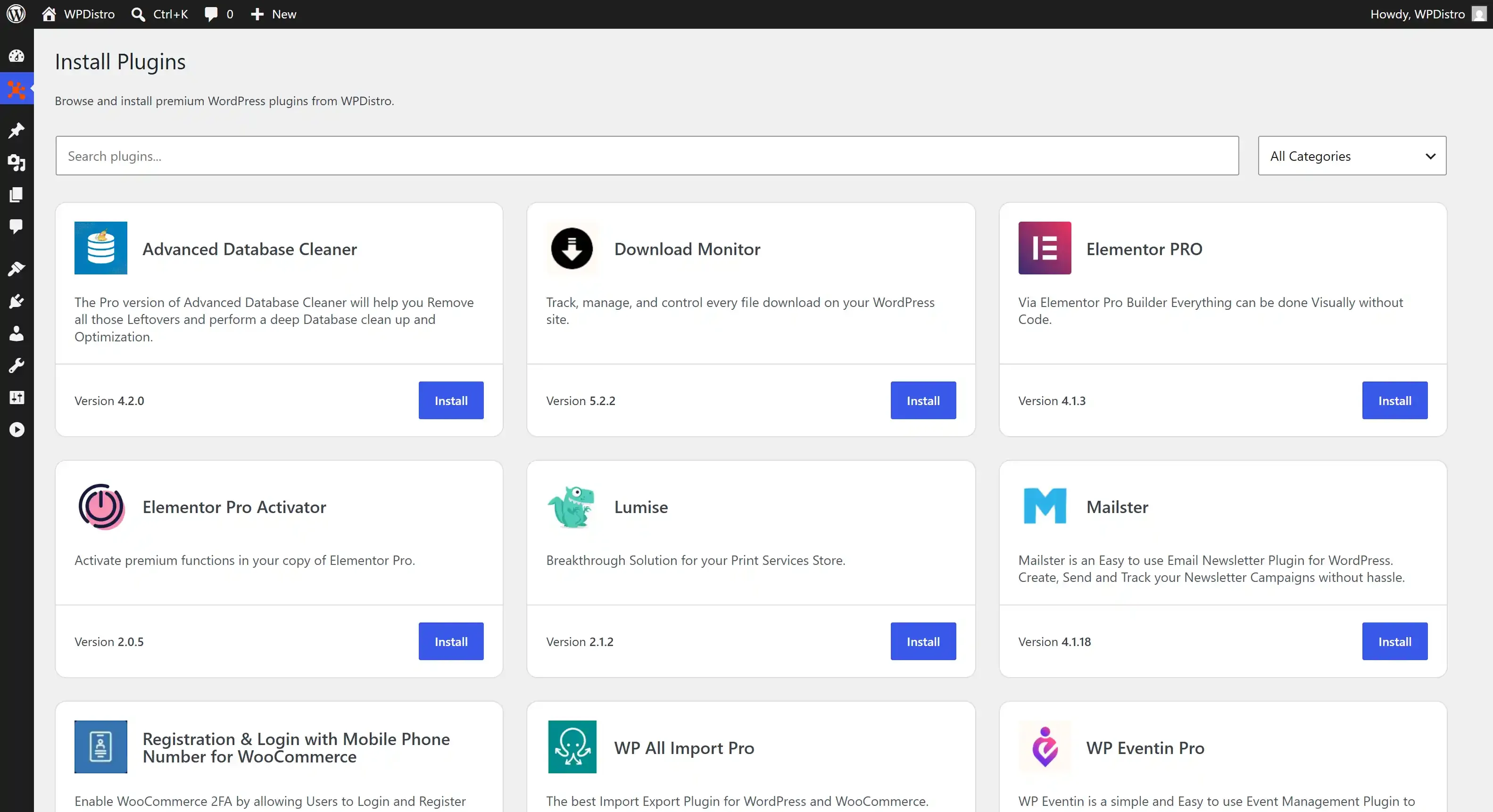Open Dashboard from the sidebar gauge icon
The width and height of the screenshot is (1493, 812).
click(x=16, y=56)
